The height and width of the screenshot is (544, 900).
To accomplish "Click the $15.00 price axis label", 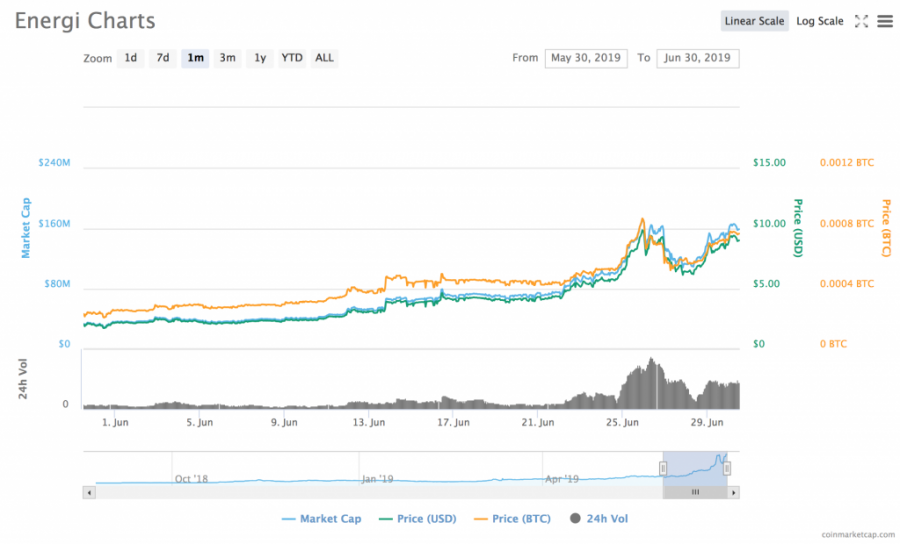I will click(x=769, y=162).
